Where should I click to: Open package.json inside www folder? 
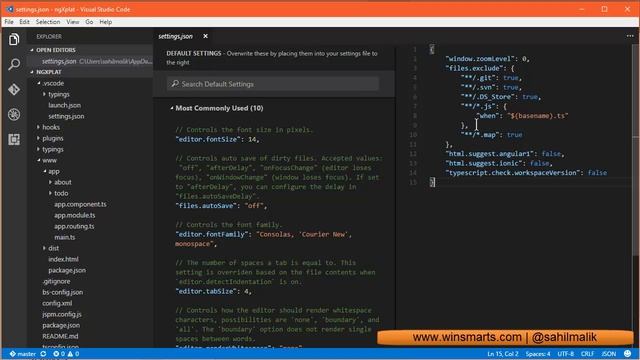[67, 271]
